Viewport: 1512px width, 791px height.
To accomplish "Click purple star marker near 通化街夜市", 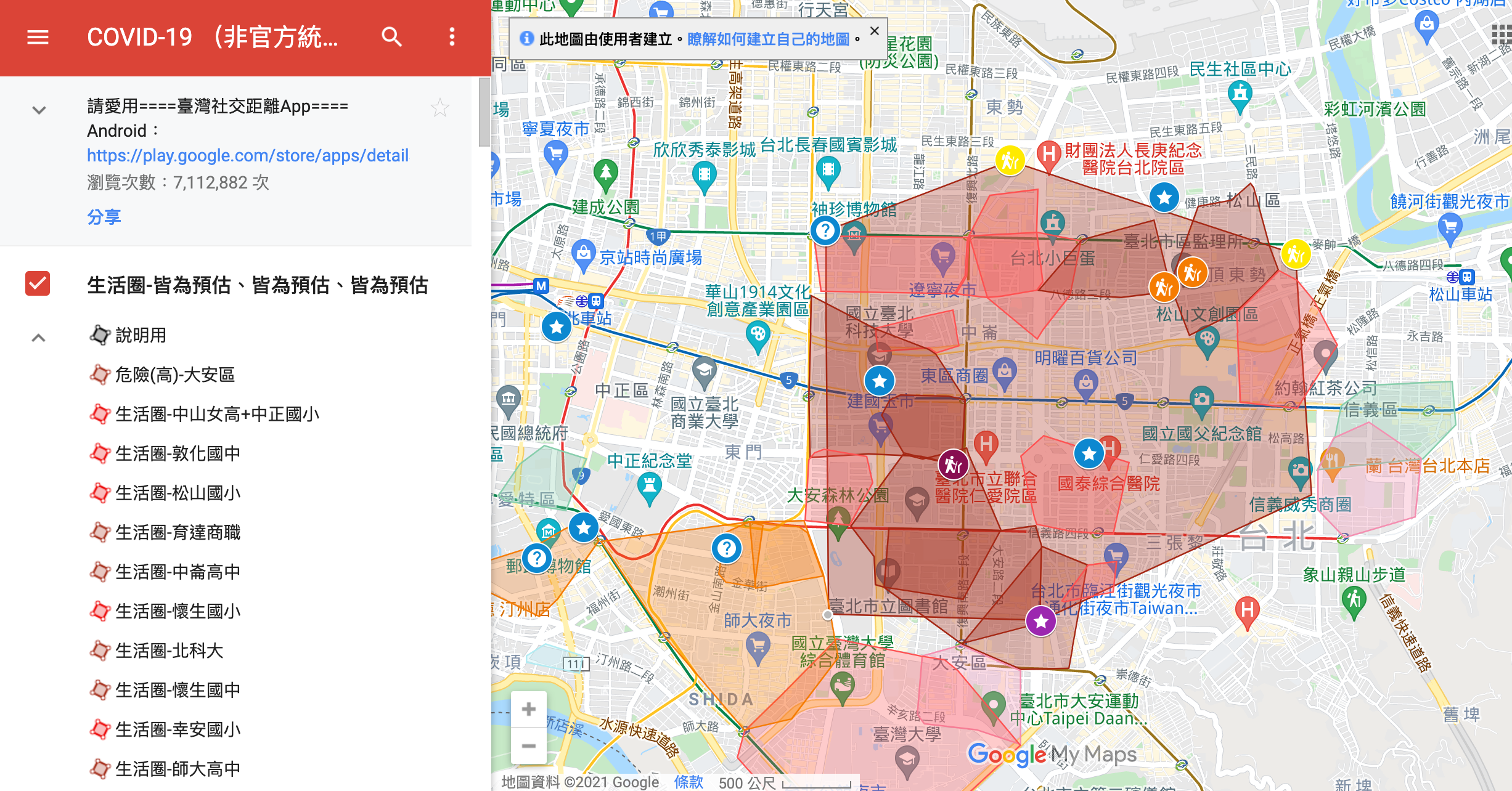I will 1041,621.
